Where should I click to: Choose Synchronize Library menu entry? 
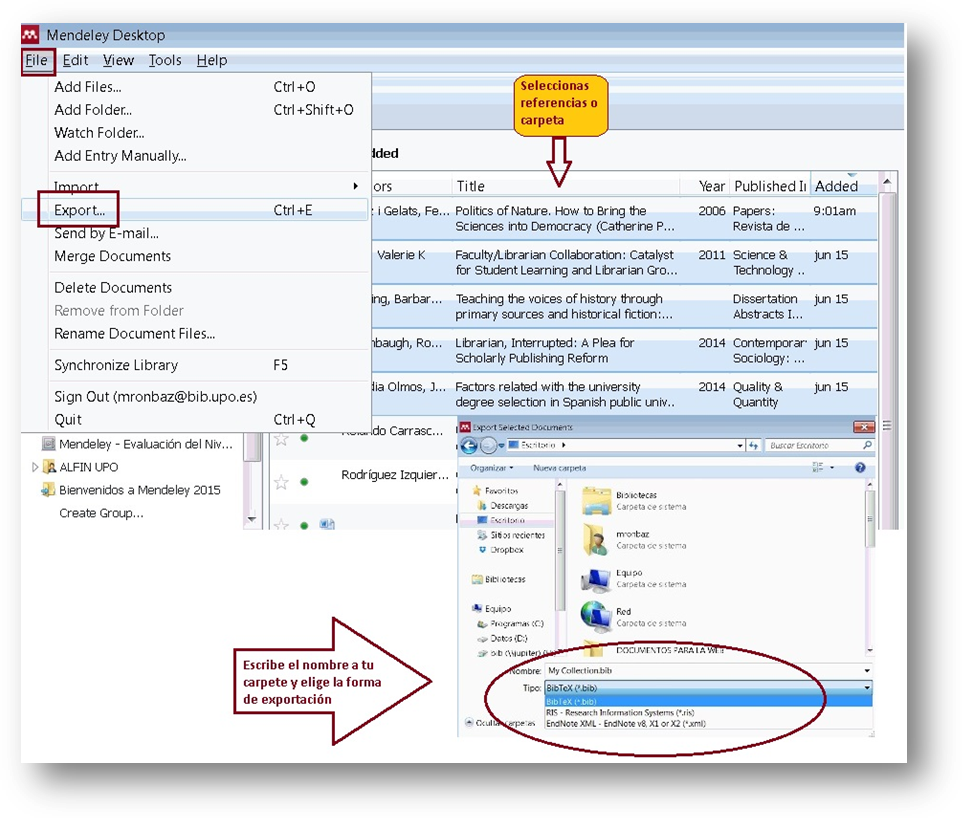point(196,365)
